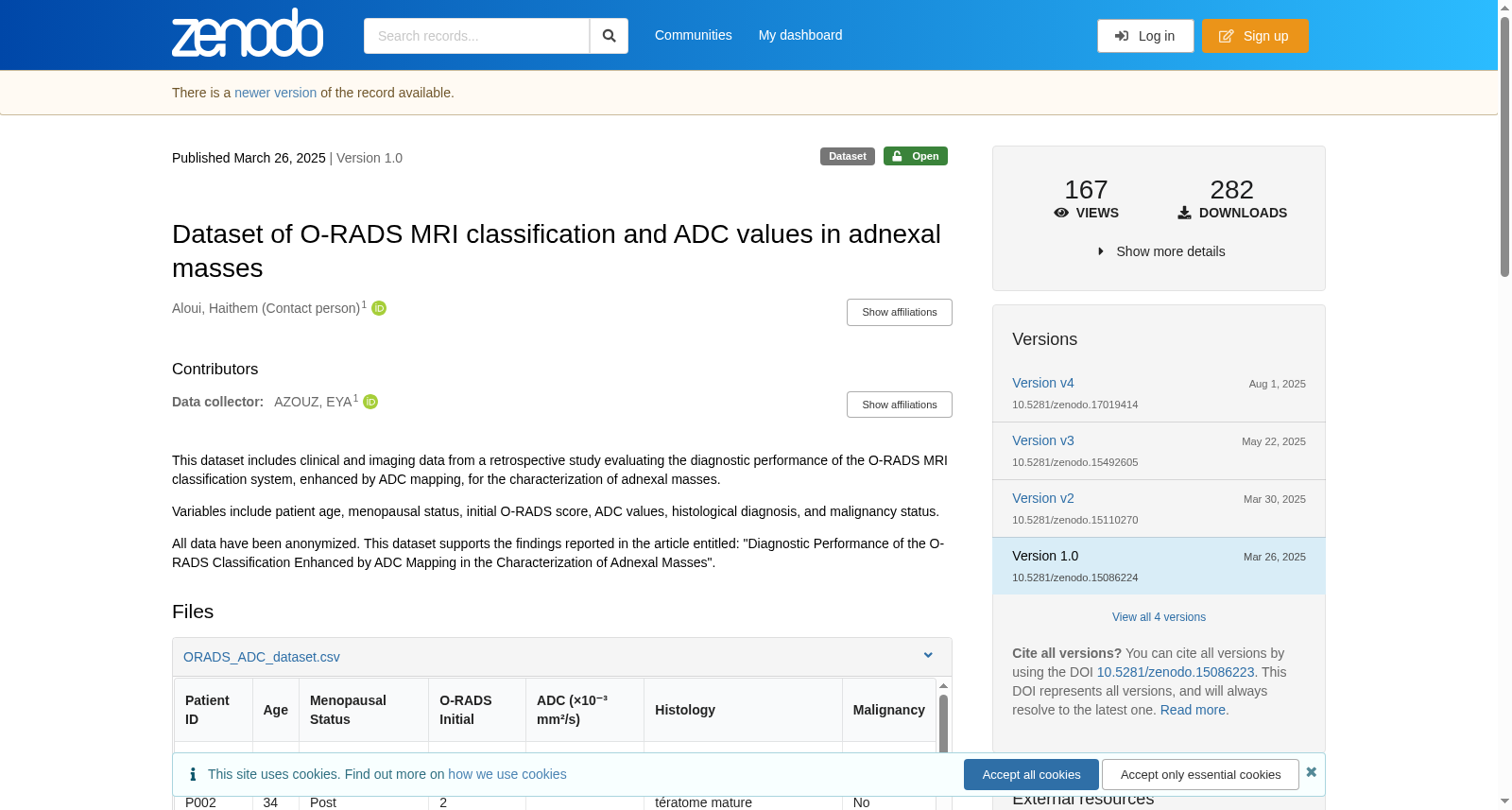Open Aloui Haithem's ORCID icon
This screenshot has height=810, width=1512.
tap(379, 308)
